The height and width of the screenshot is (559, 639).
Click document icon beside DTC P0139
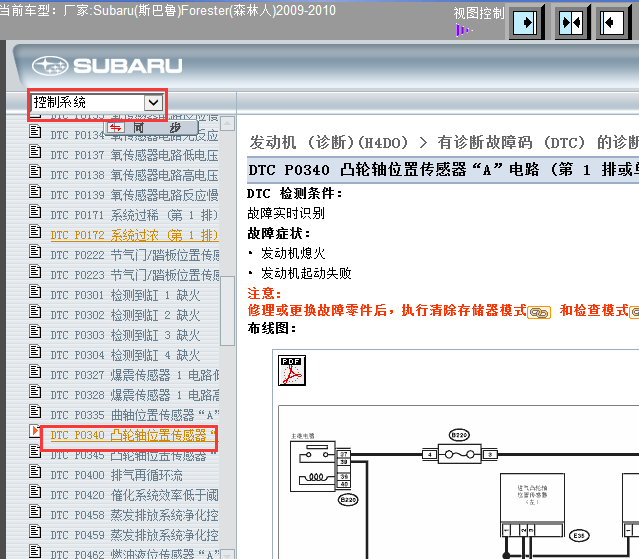click(x=35, y=191)
